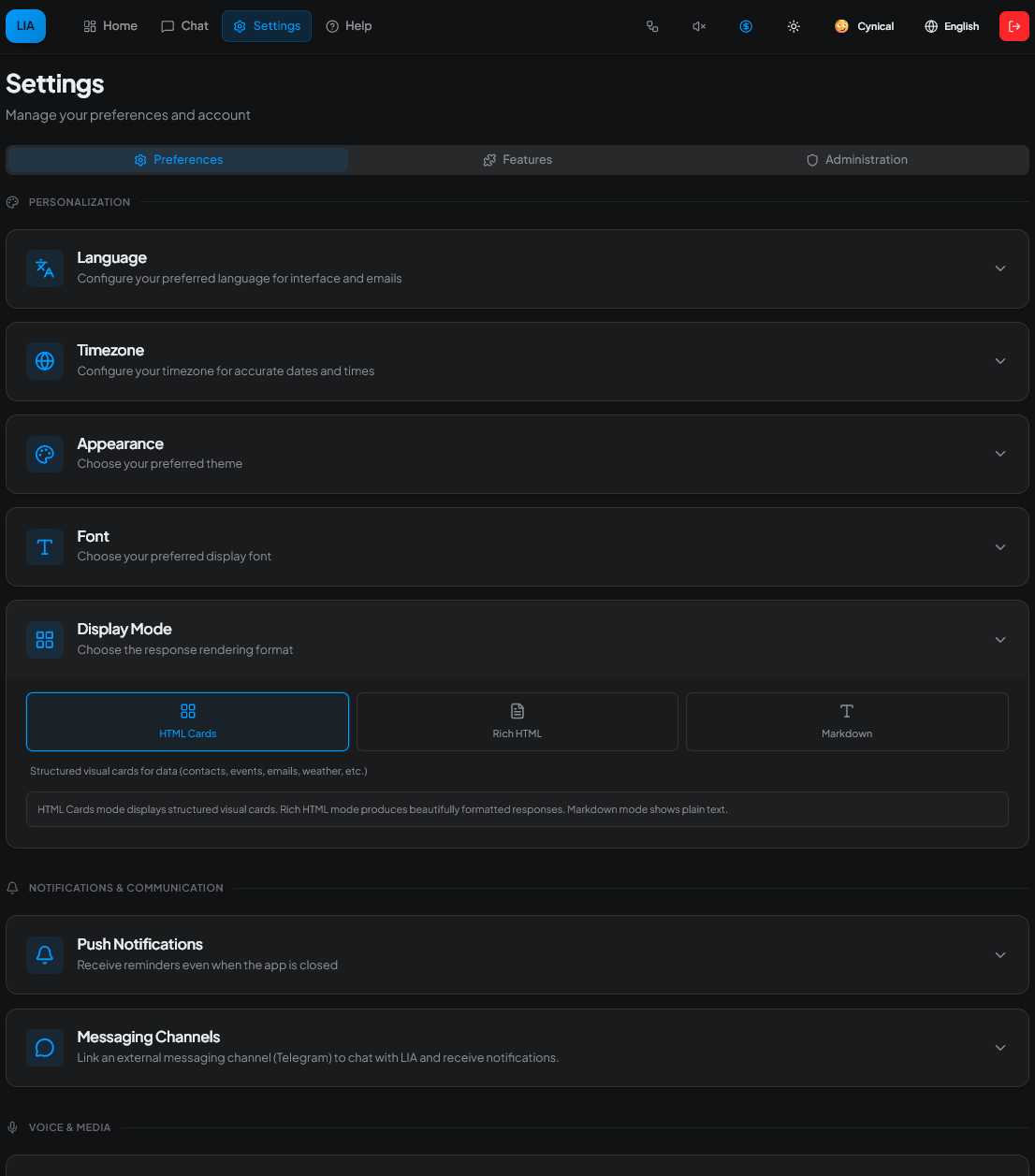The width and height of the screenshot is (1035, 1176).
Task: Toggle the muted speaker icon
Action: (x=699, y=26)
